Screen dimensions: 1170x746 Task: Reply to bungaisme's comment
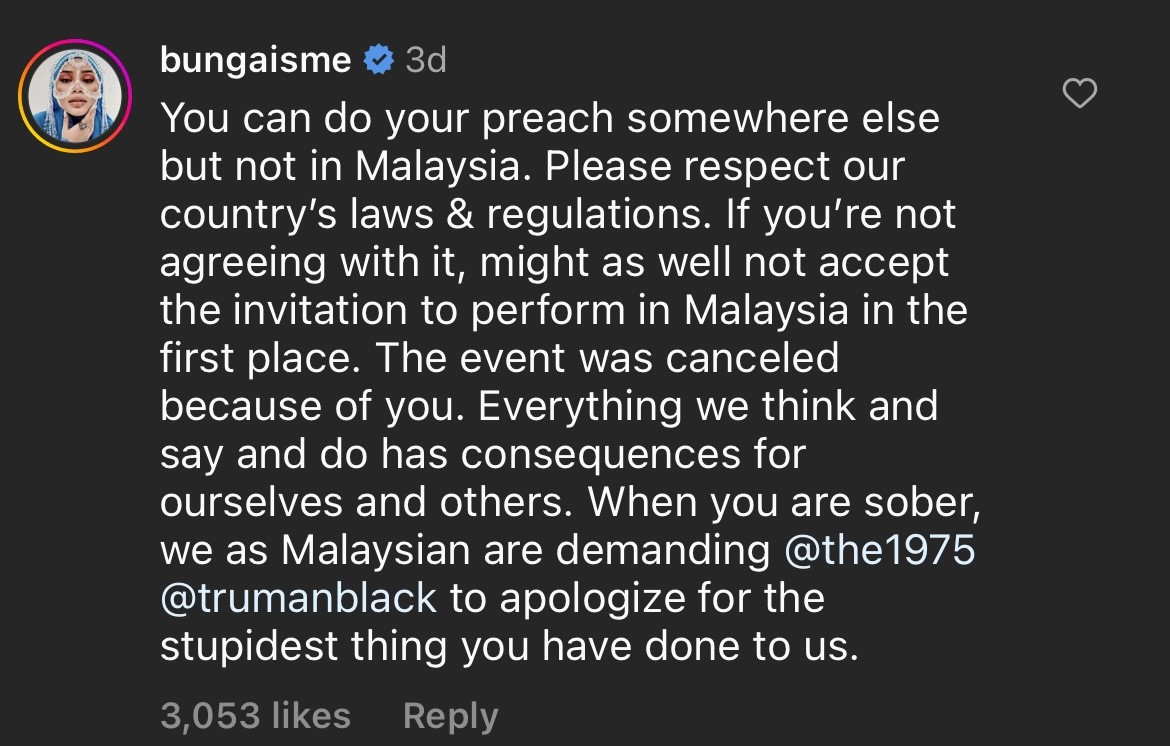click(450, 716)
